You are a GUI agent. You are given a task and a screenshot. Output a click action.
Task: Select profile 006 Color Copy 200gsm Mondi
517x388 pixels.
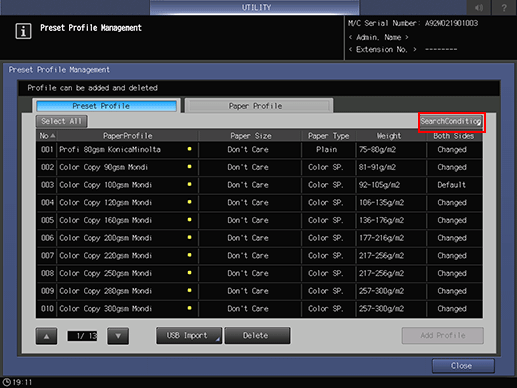[x=259, y=238]
